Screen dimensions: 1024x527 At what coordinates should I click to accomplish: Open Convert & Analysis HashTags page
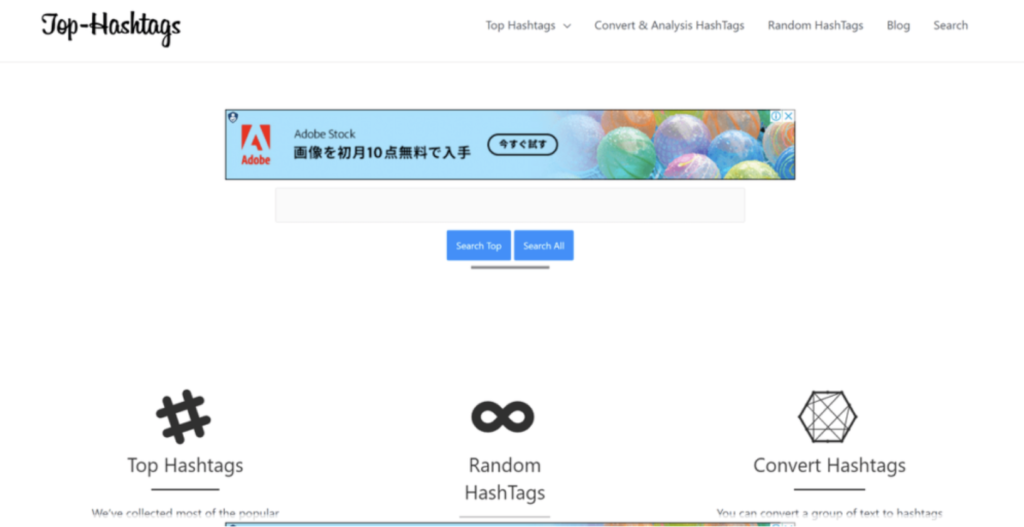pyautogui.click(x=669, y=26)
